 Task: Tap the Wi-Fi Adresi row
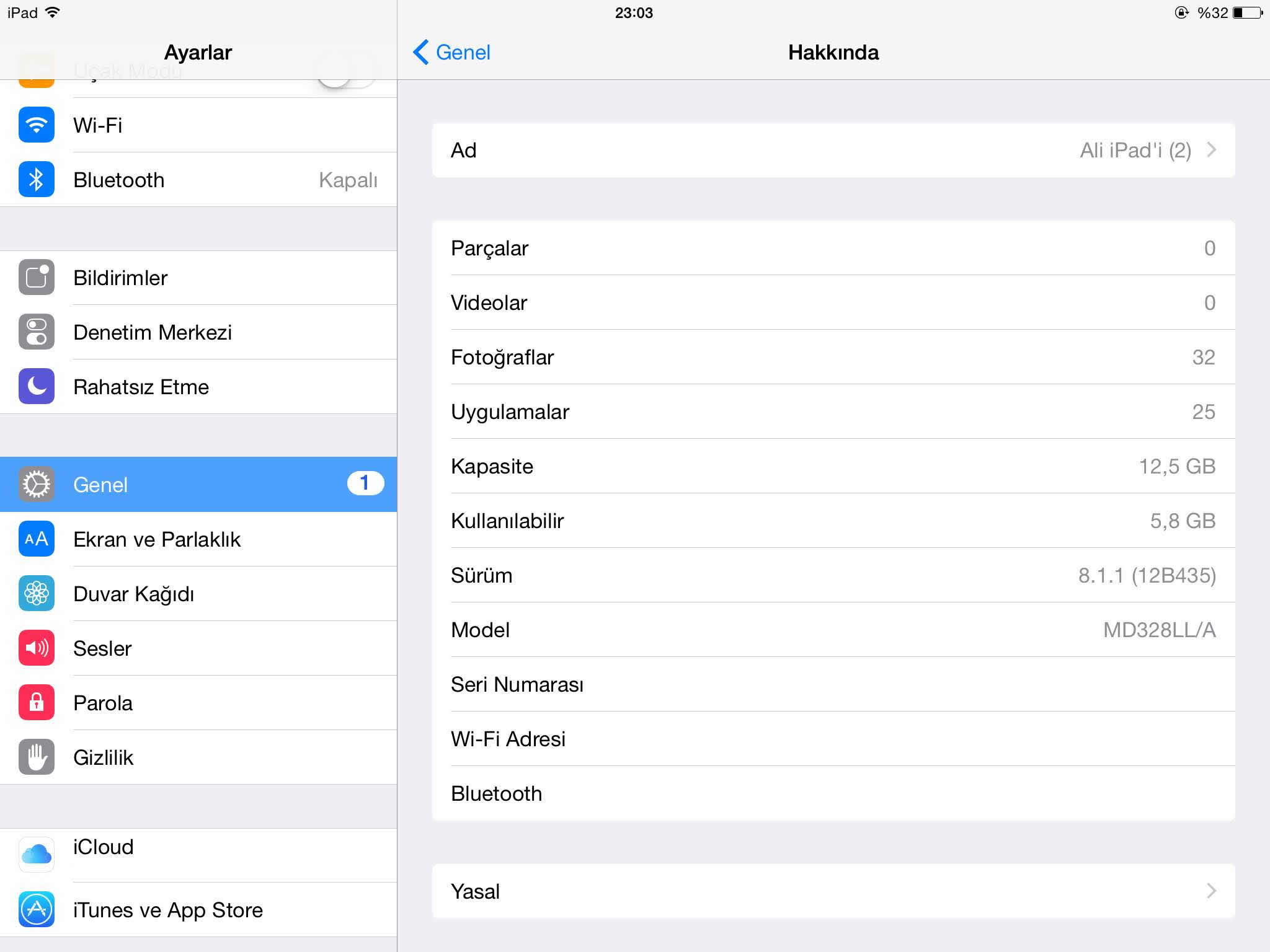pyautogui.click(x=833, y=739)
